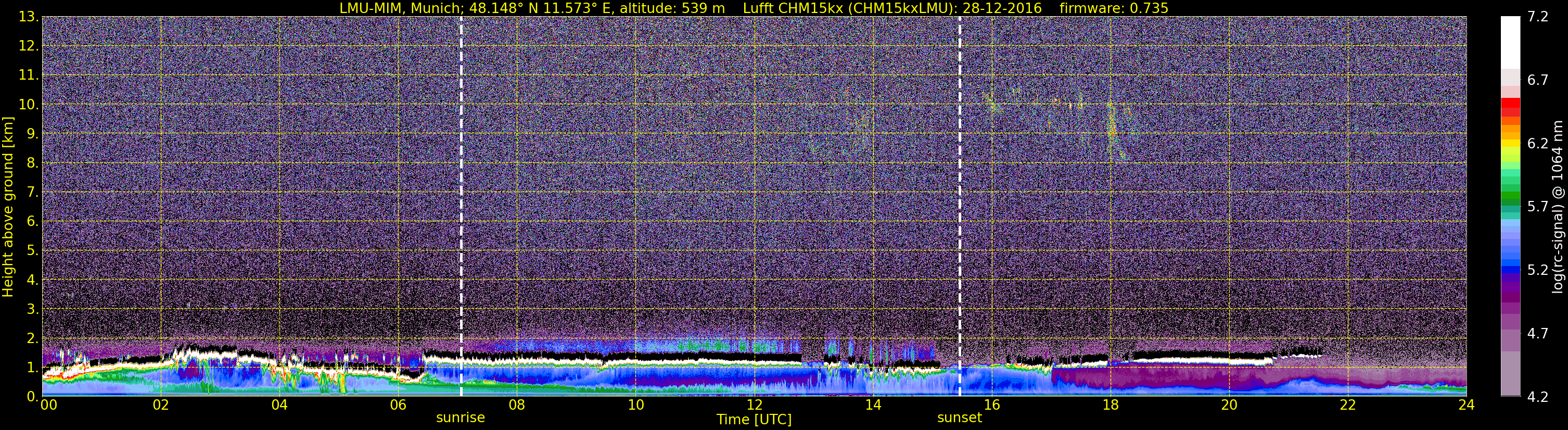The height and width of the screenshot is (430, 1568).
Task: Click the date '28-12-2016' in title
Action: (1002, 8)
